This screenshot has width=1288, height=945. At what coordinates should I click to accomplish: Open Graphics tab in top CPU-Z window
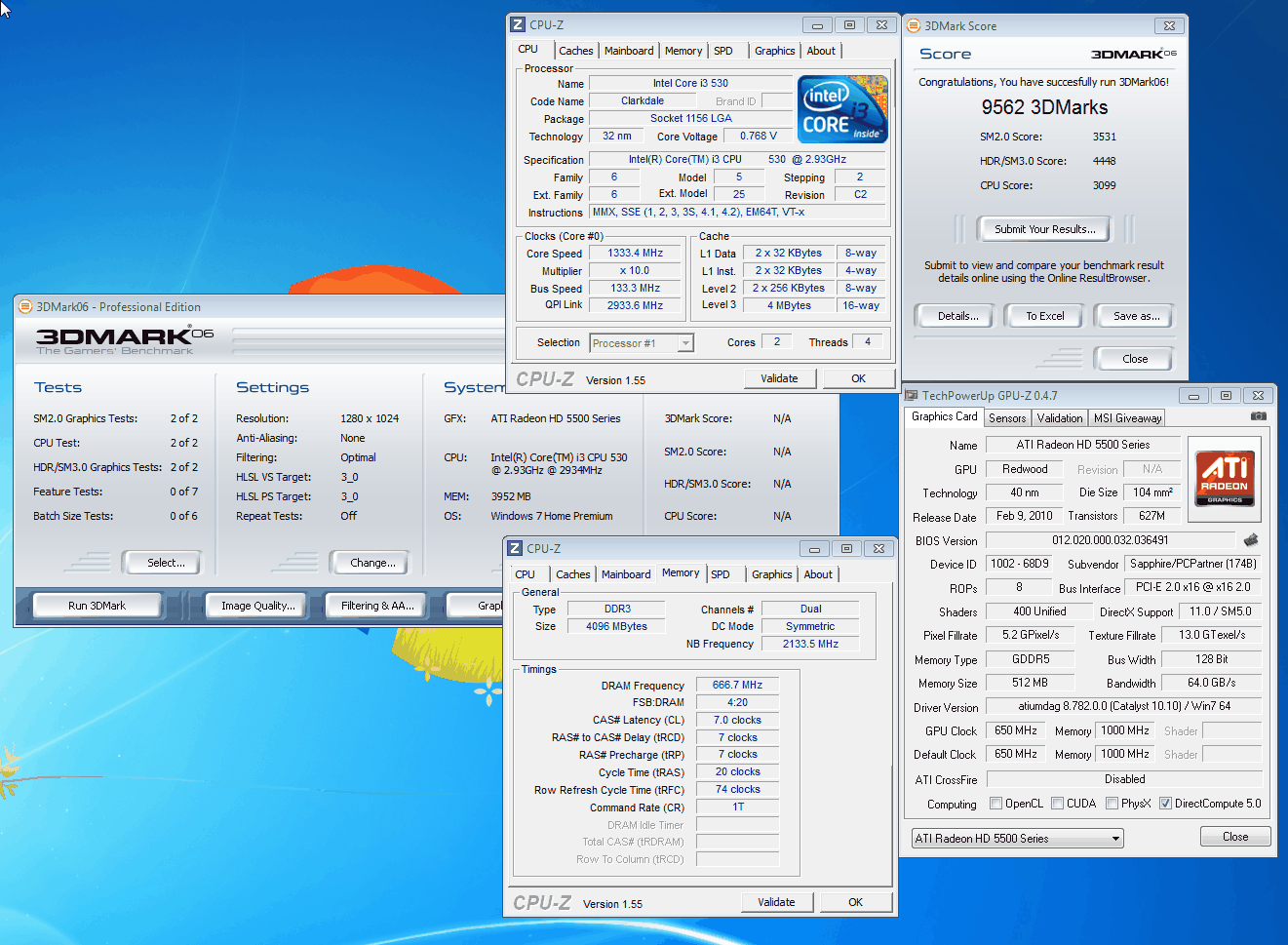pos(775,51)
